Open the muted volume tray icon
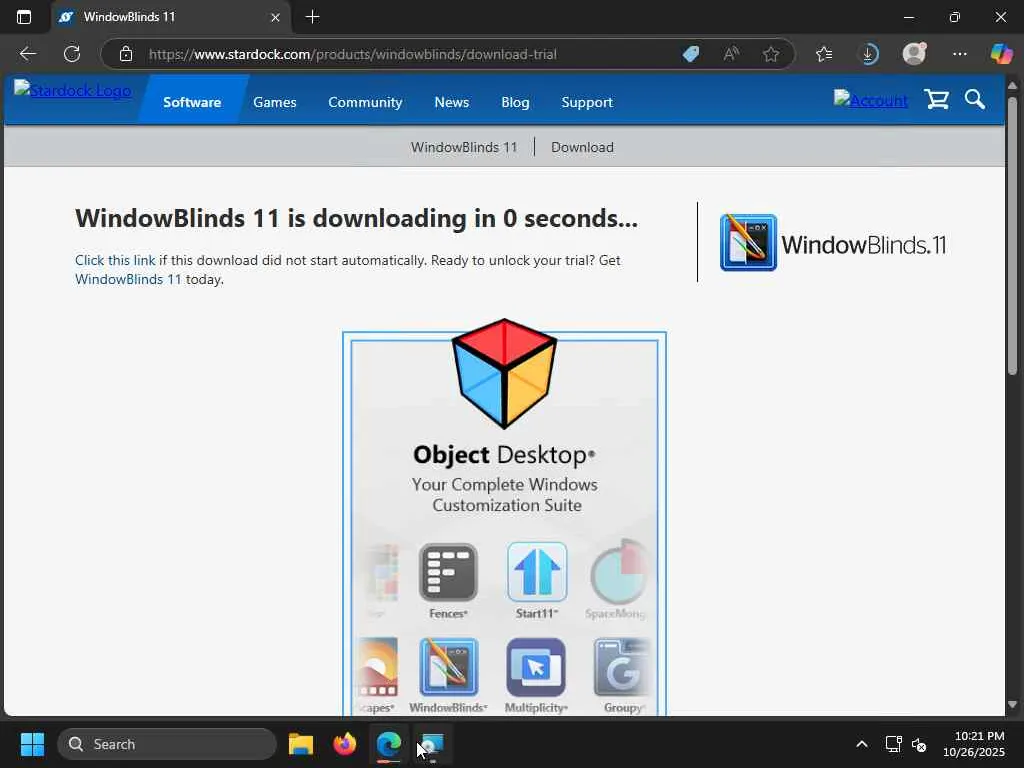The width and height of the screenshot is (1024, 768). [x=920, y=744]
